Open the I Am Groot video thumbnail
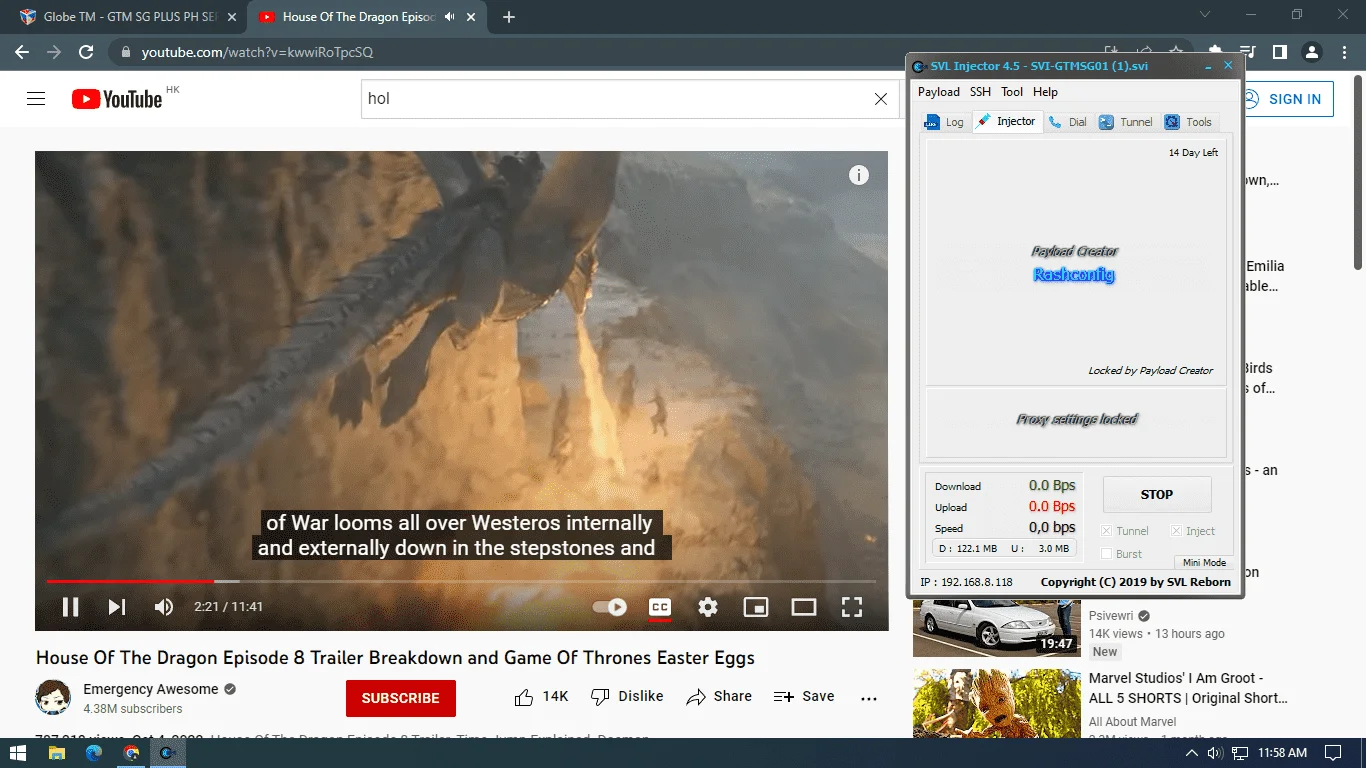 point(997,704)
